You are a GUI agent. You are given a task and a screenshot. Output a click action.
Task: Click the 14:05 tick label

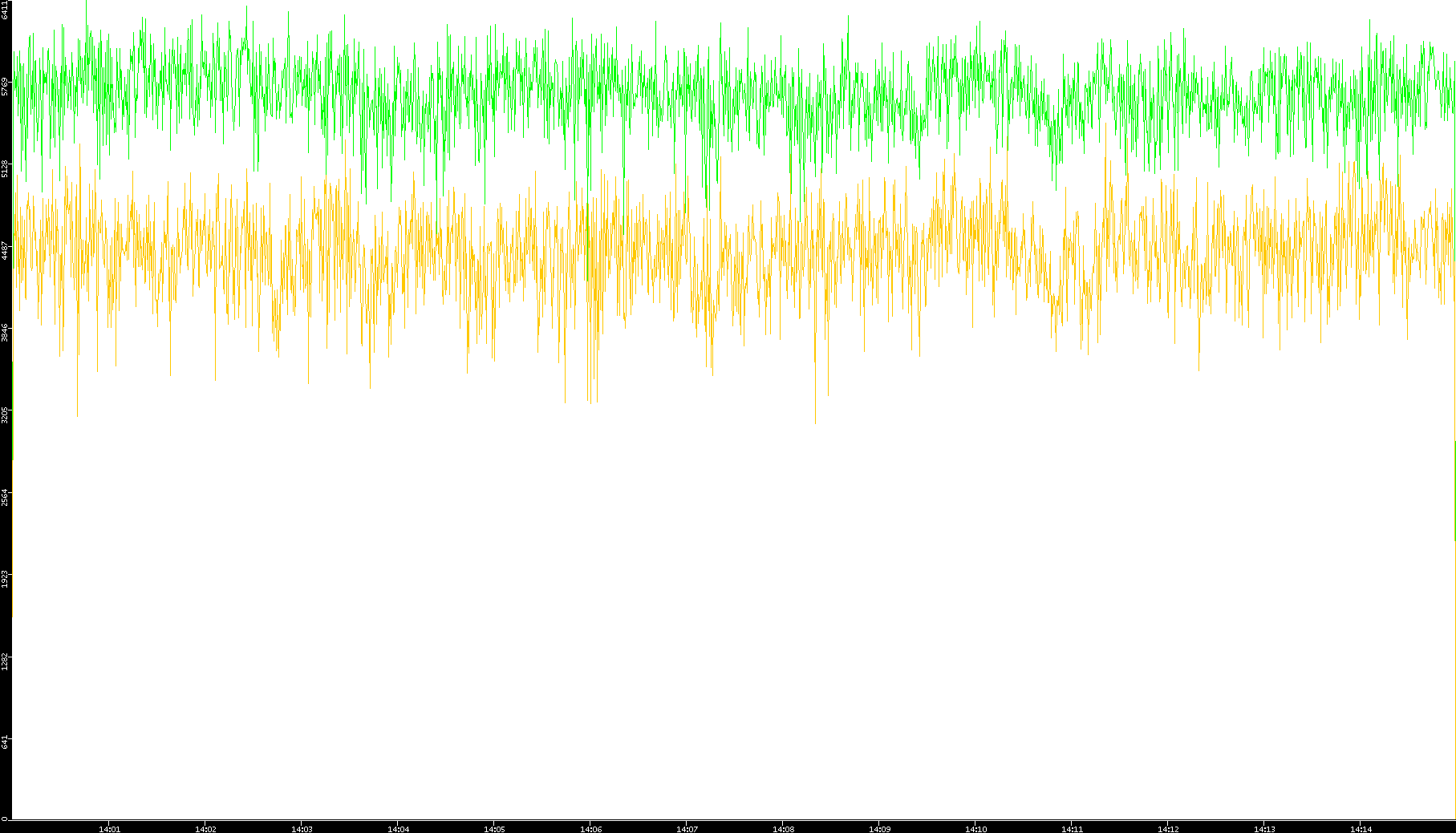[494, 828]
